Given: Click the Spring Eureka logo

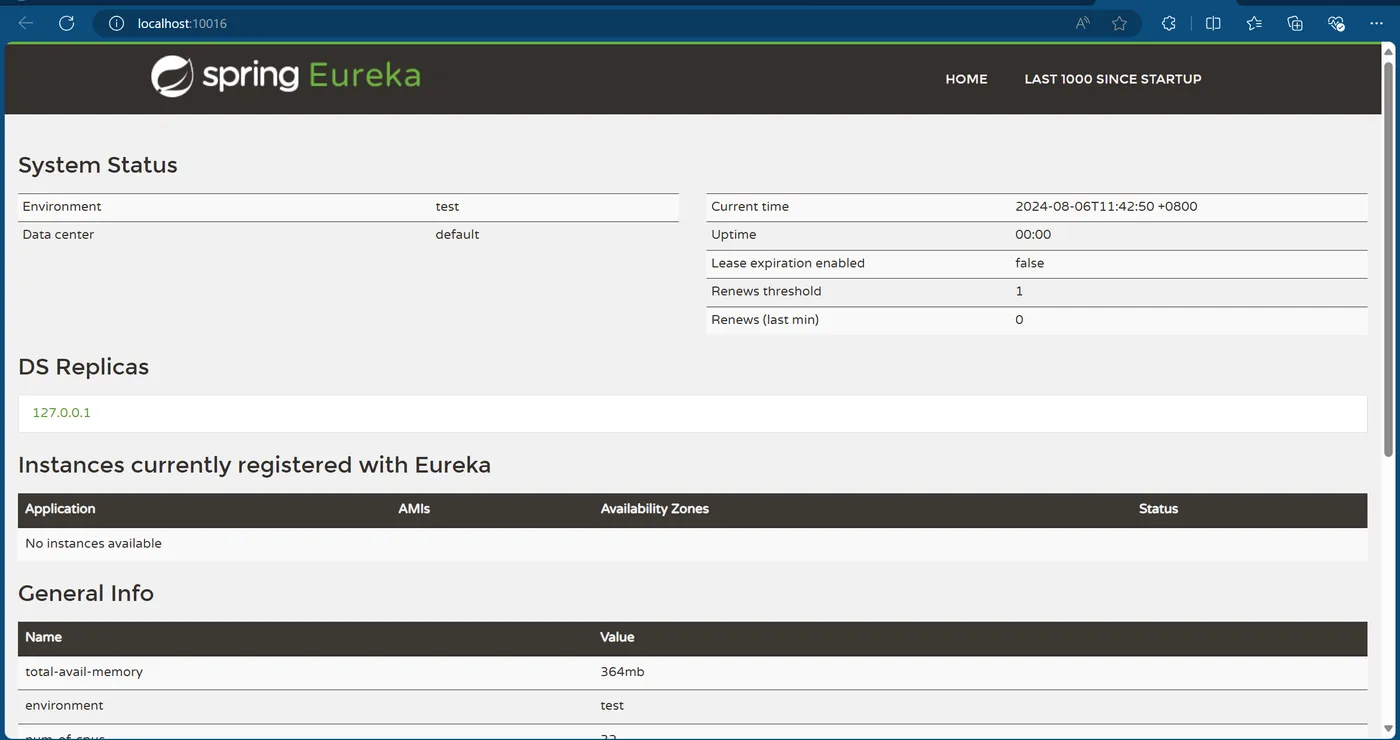Looking at the screenshot, I should coord(286,76).
